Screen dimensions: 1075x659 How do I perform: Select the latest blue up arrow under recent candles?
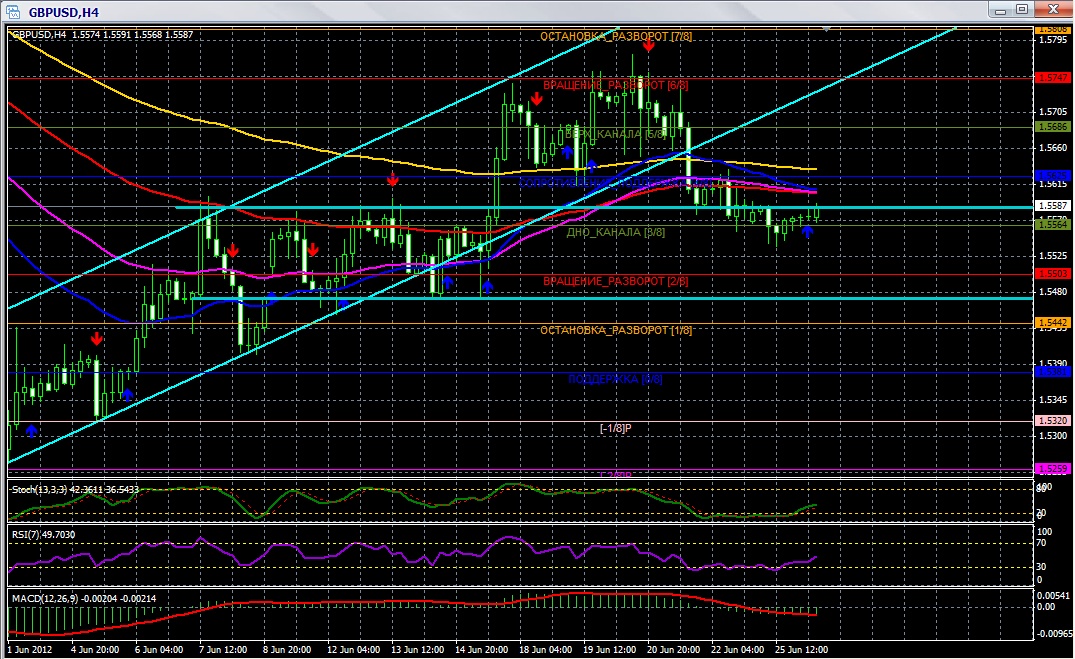(807, 232)
